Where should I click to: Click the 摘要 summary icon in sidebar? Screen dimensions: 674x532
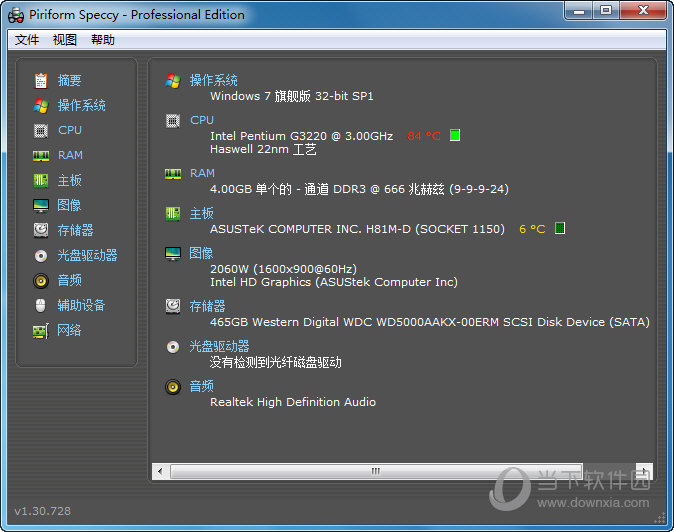(x=41, y=80)
